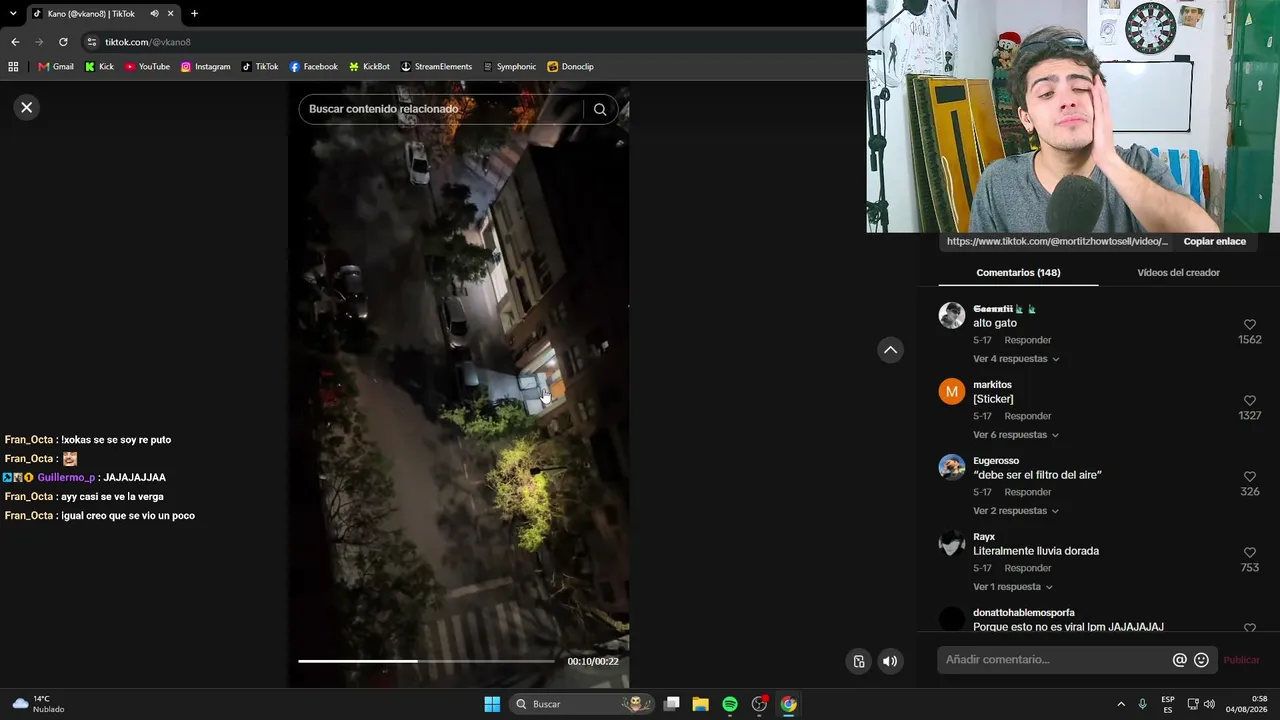This screenshot has height=720, width=1280.
Task: Reply to the Eugerosso comment
Action: click(x=1028, y=492)
